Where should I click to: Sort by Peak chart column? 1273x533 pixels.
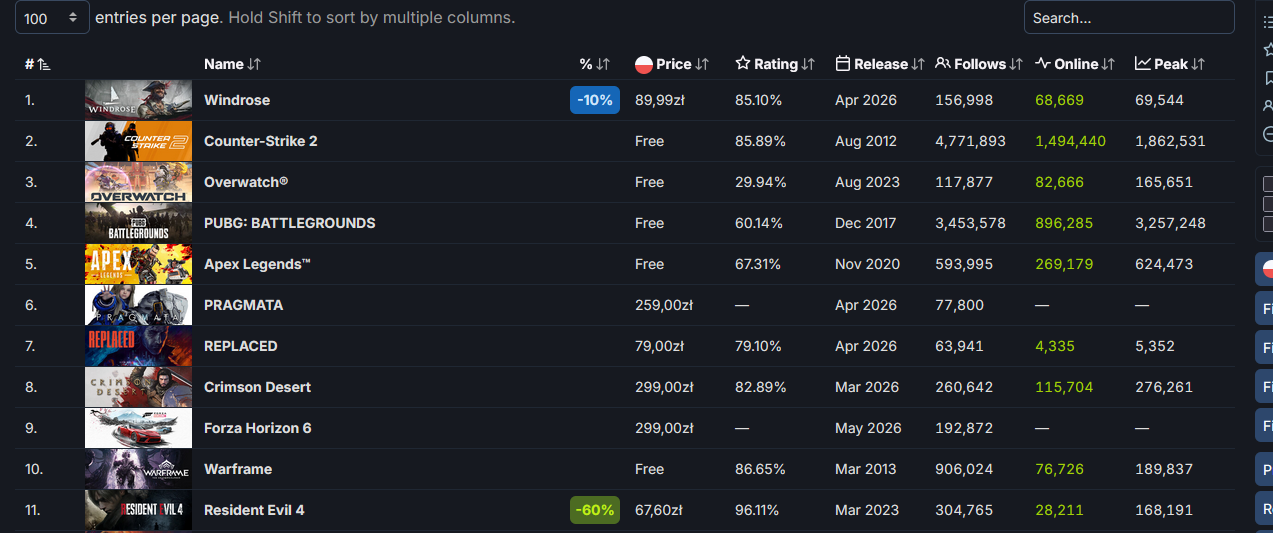[1170, 64]
